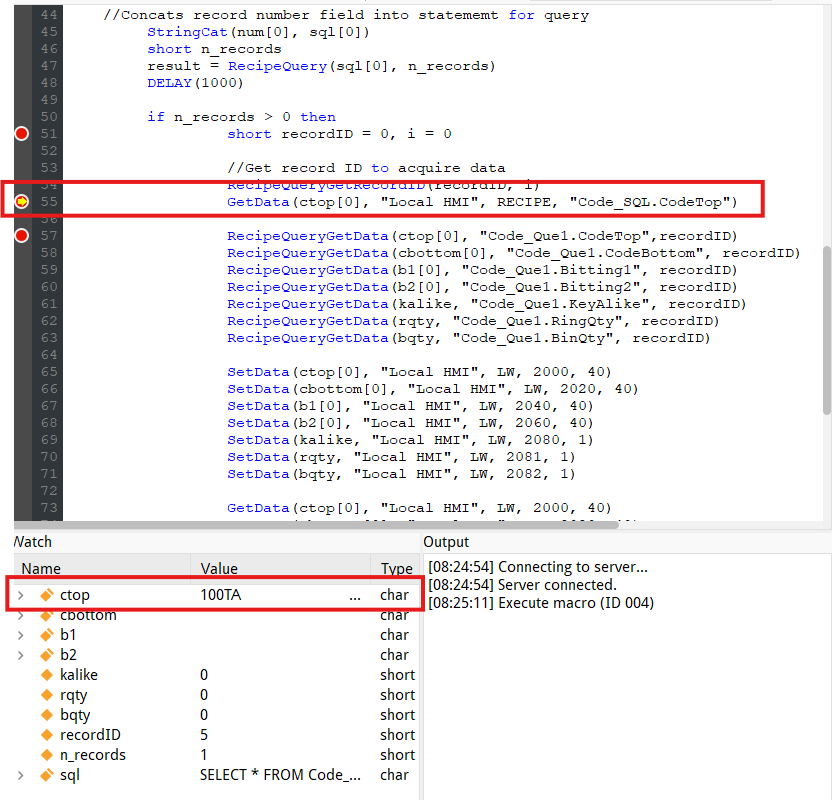The image size is (832, 800).
Task: Click the kalike variable diamond icon
Action: (46, 675)
